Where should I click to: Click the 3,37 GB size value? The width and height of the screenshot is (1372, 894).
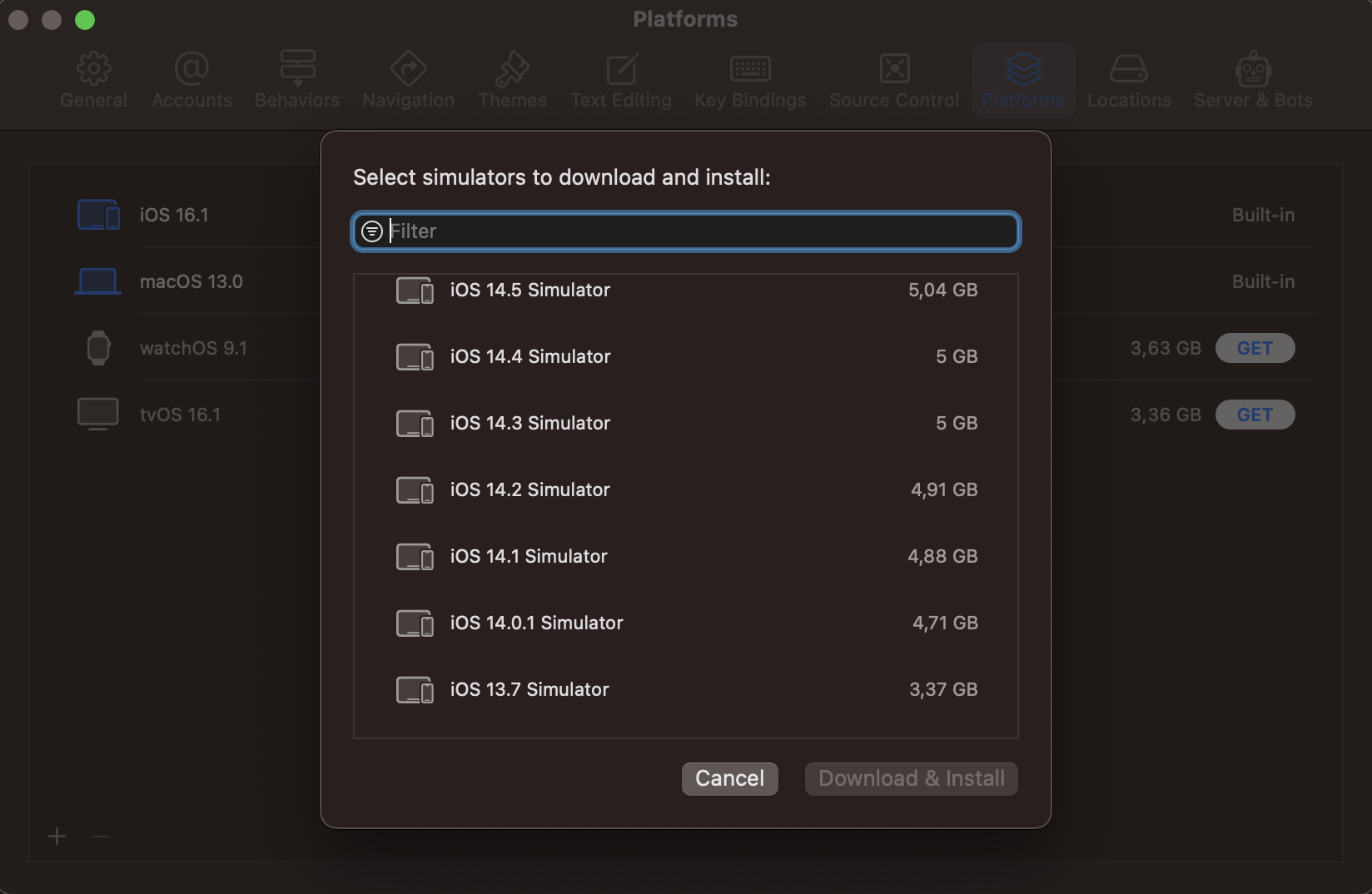click(943, 689)
